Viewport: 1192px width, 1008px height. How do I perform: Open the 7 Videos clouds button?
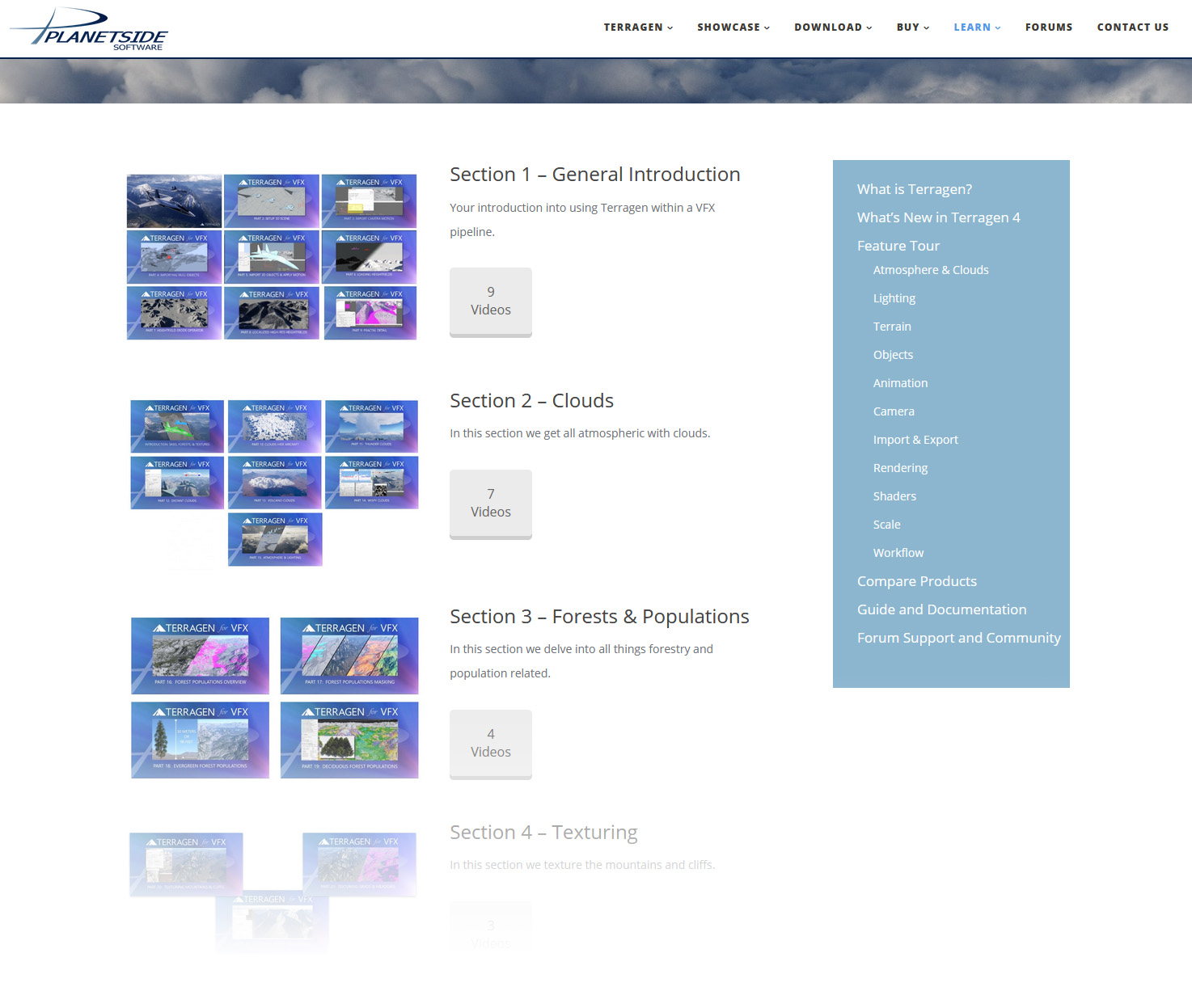click(490, 504)
